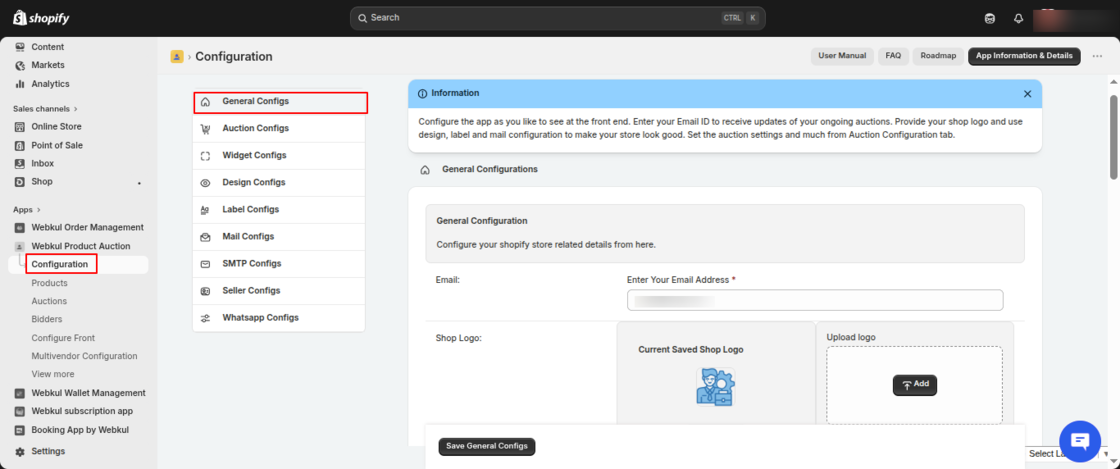This screenshot has height=469, width=1120.
Task: Open Multivendor Configuration in the sidebar
Action: click(84, 355)
